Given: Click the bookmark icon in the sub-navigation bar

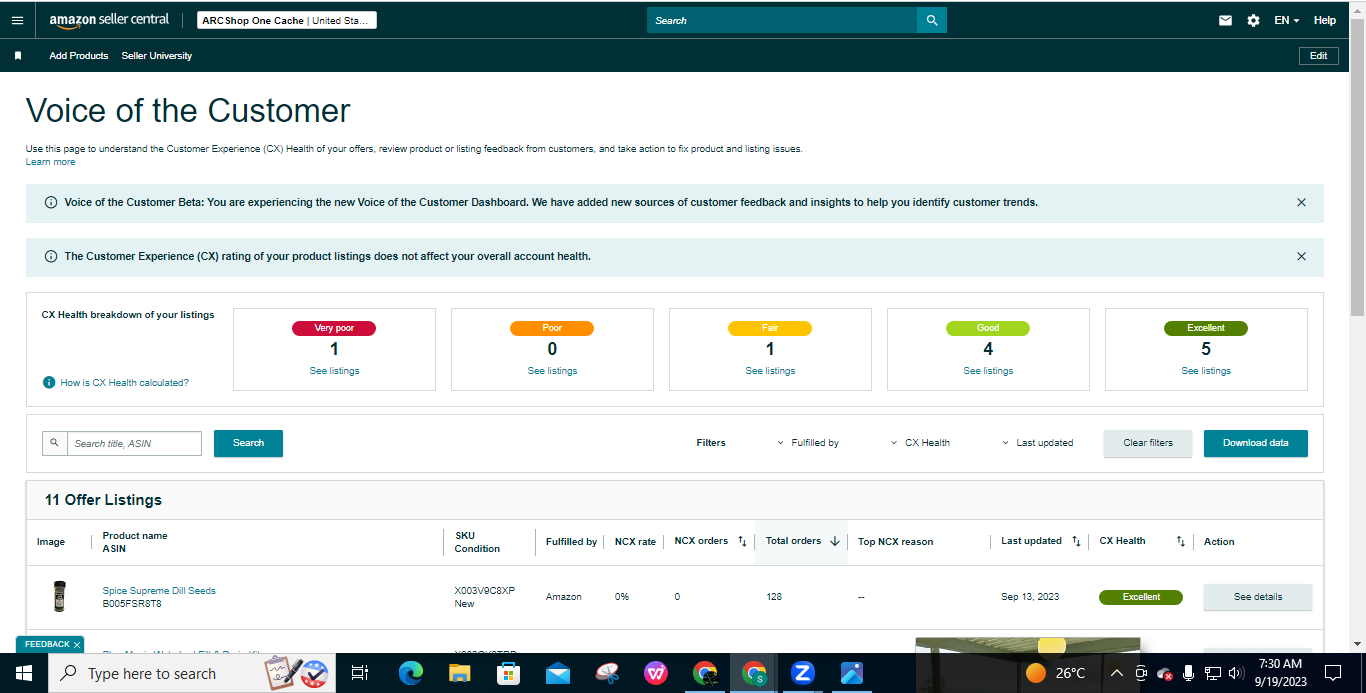Looking at the screenshot, I should (18, 56).
